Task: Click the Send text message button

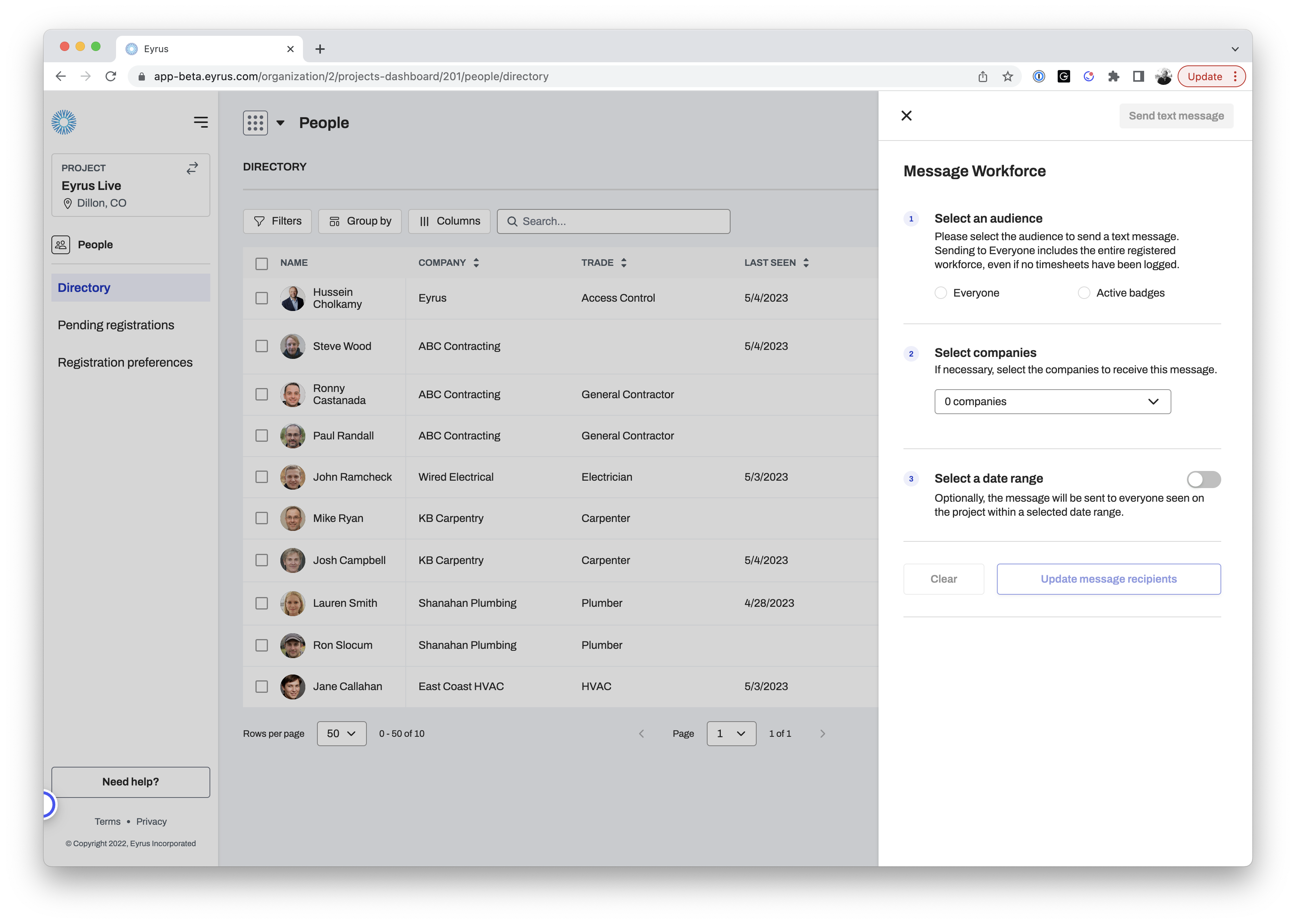Action: click(x=1176, y=116)
